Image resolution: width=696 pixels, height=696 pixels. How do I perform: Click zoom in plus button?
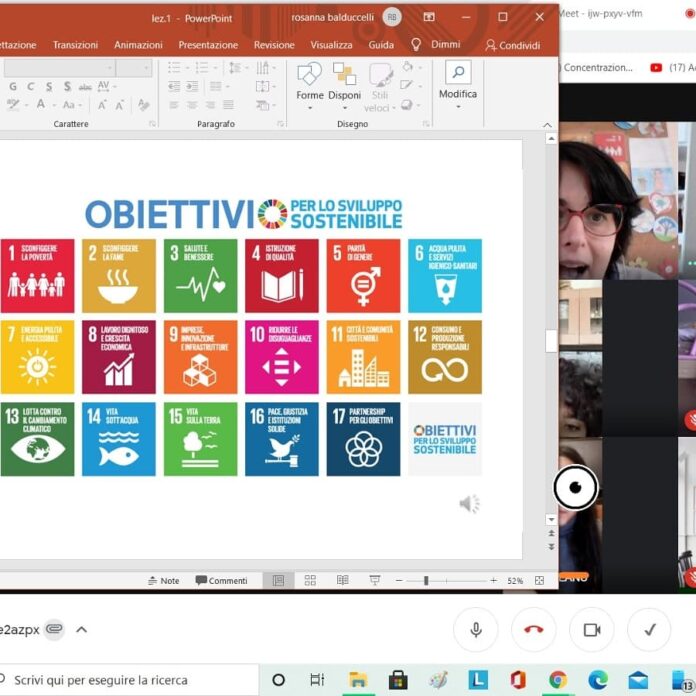click(x=493, y=581)
